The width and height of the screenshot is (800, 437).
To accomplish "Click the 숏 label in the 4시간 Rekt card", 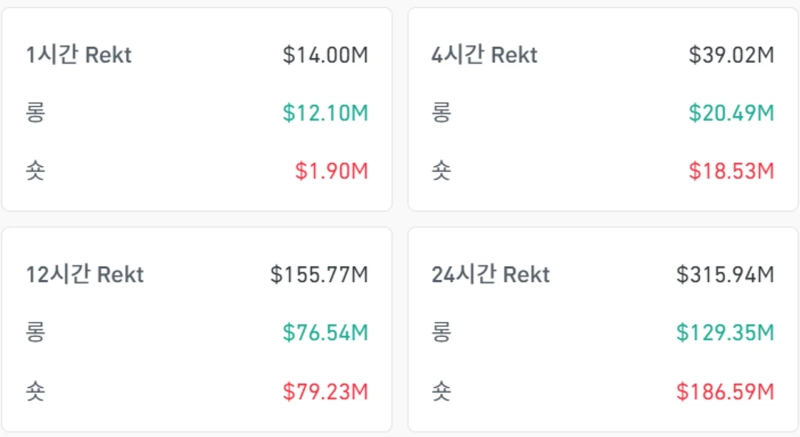I will tap(441, 171).
